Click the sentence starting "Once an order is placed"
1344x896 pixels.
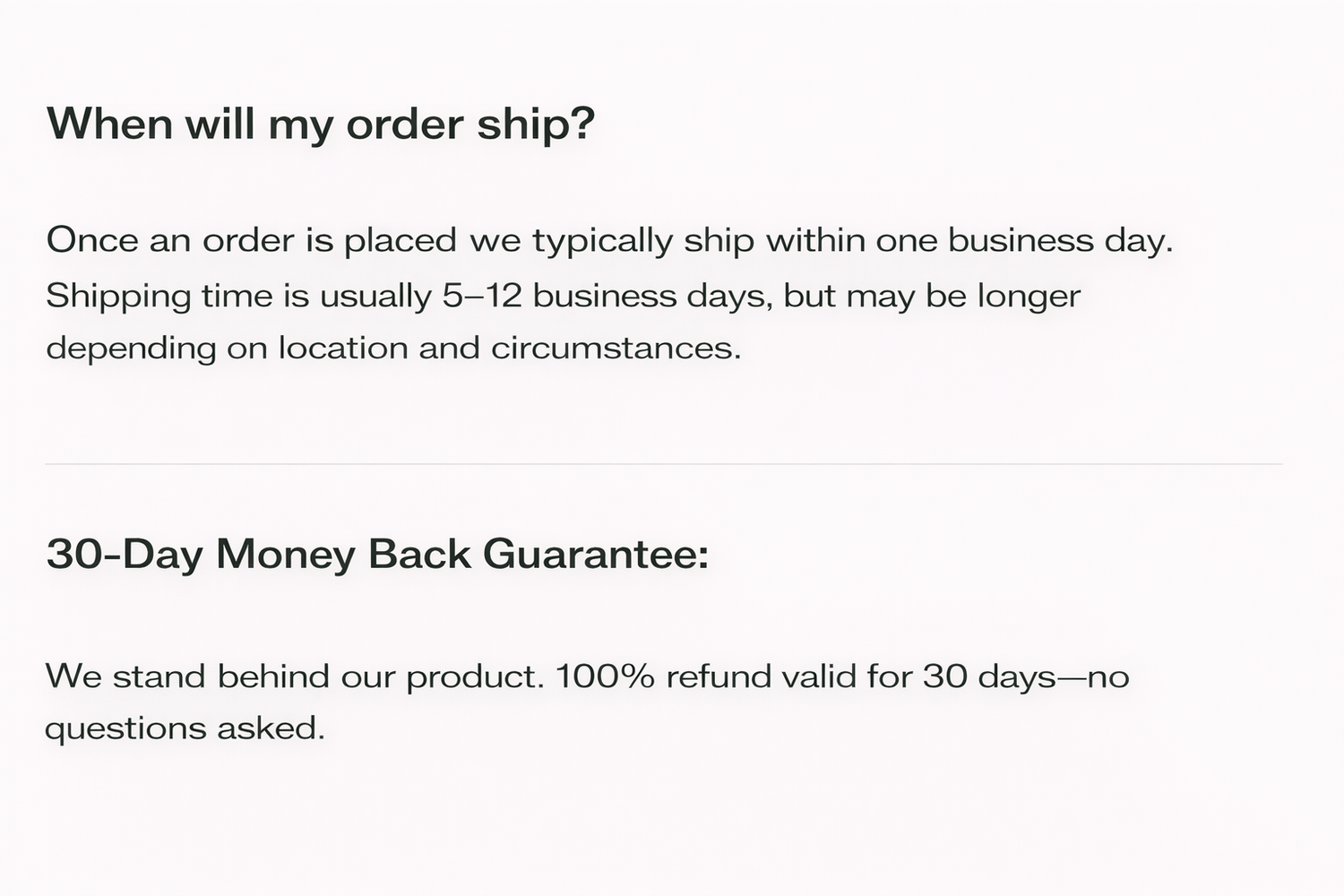click(609, 240)
